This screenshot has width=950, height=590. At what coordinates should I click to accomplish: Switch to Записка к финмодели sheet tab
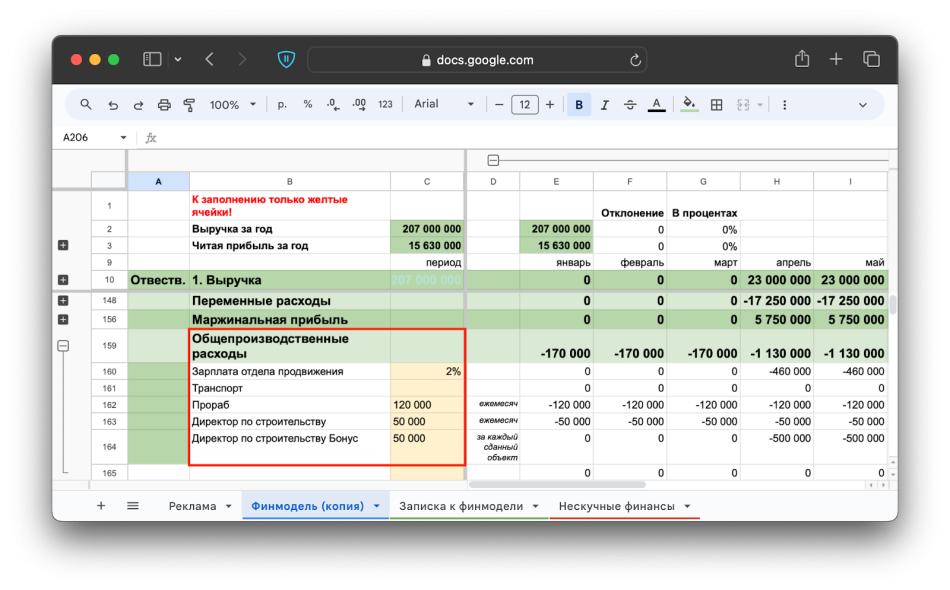click(x=461, y=506)
